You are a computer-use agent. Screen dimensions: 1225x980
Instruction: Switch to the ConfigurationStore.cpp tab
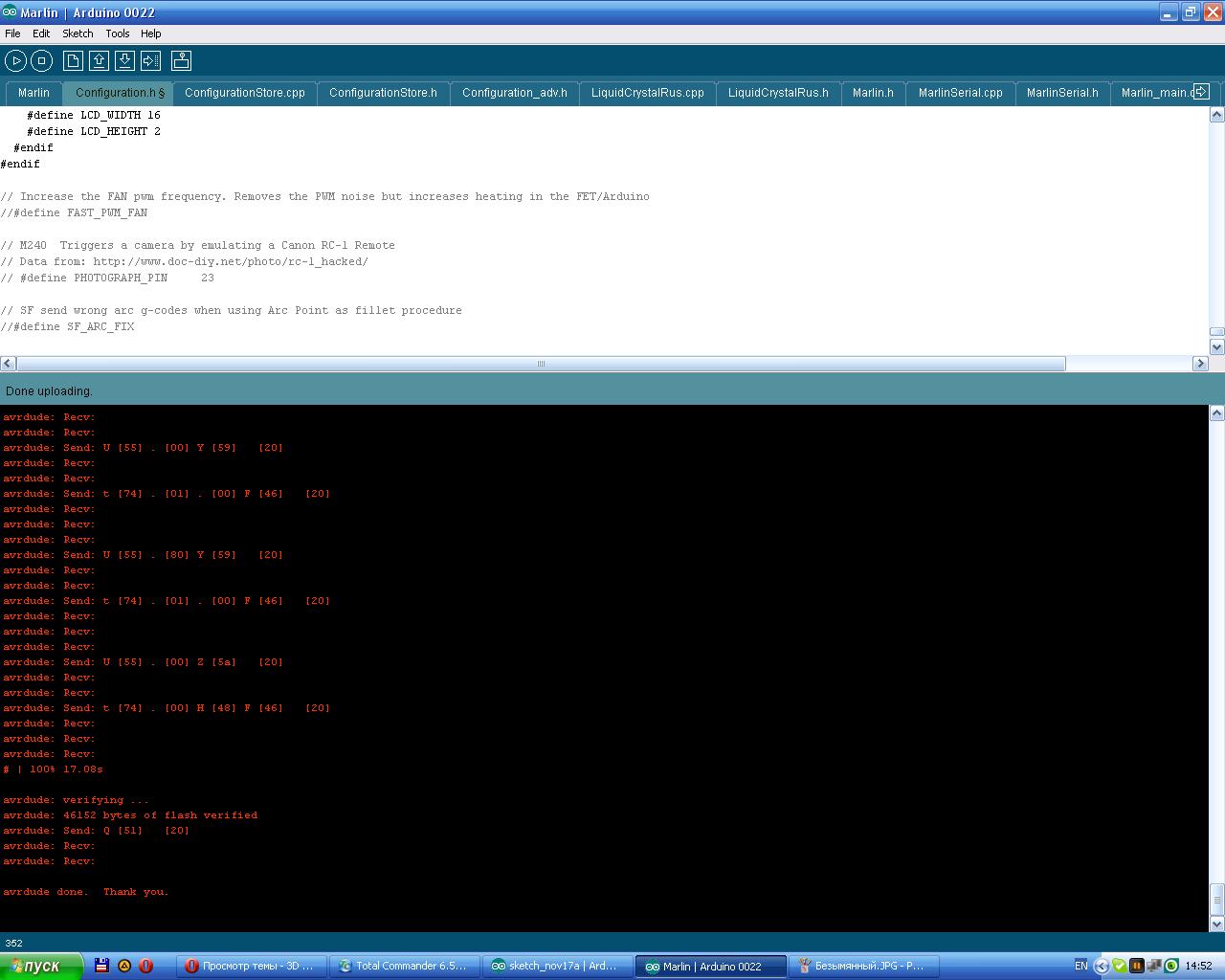click(x=244, y=93)
